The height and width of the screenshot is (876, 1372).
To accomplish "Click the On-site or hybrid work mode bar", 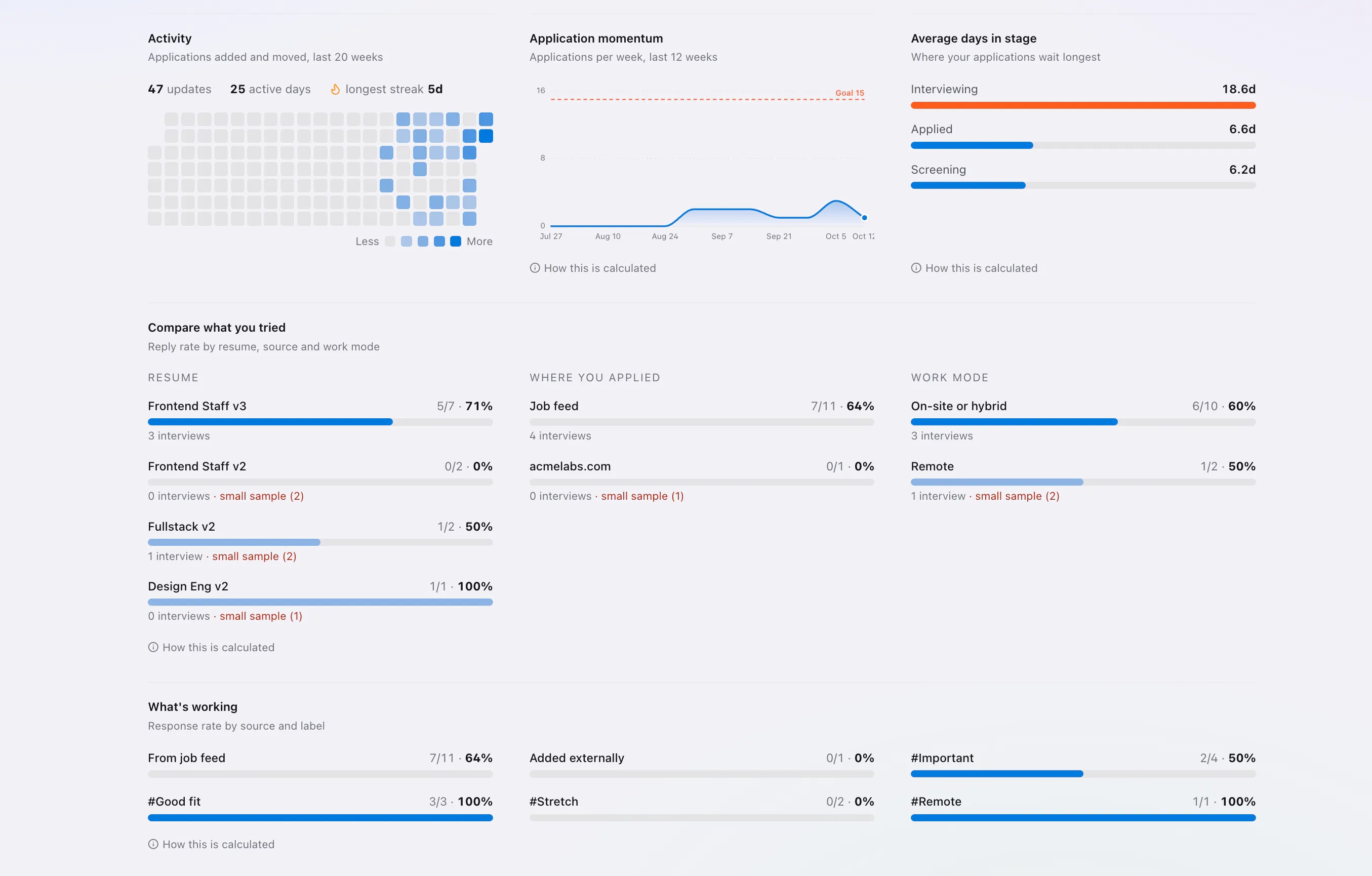I will 1082,422.
